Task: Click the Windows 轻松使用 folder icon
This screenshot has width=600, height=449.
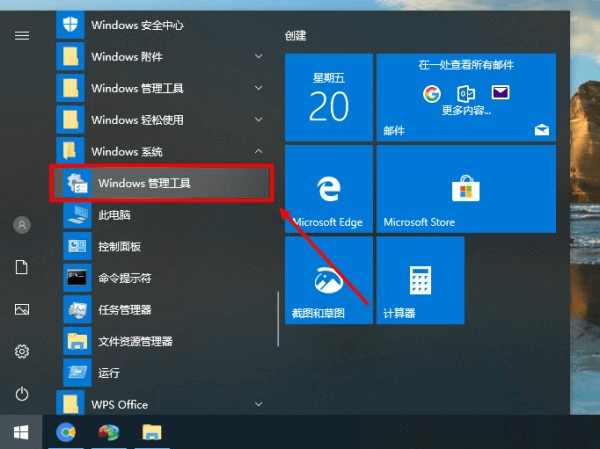Action: click(x=70, y=120)
